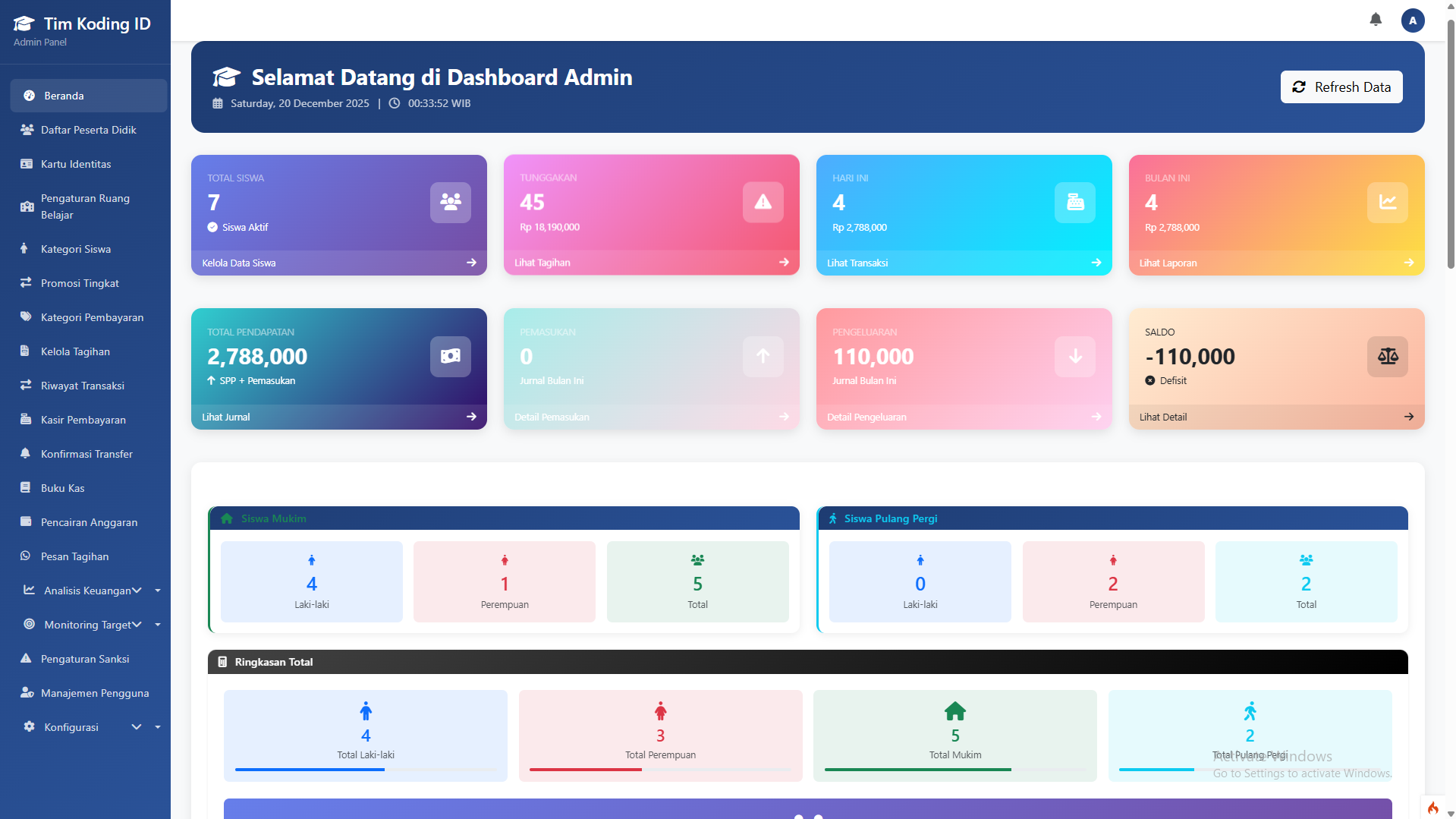Select Daftar Peserta Didik in the sidebar

(86, 130)
